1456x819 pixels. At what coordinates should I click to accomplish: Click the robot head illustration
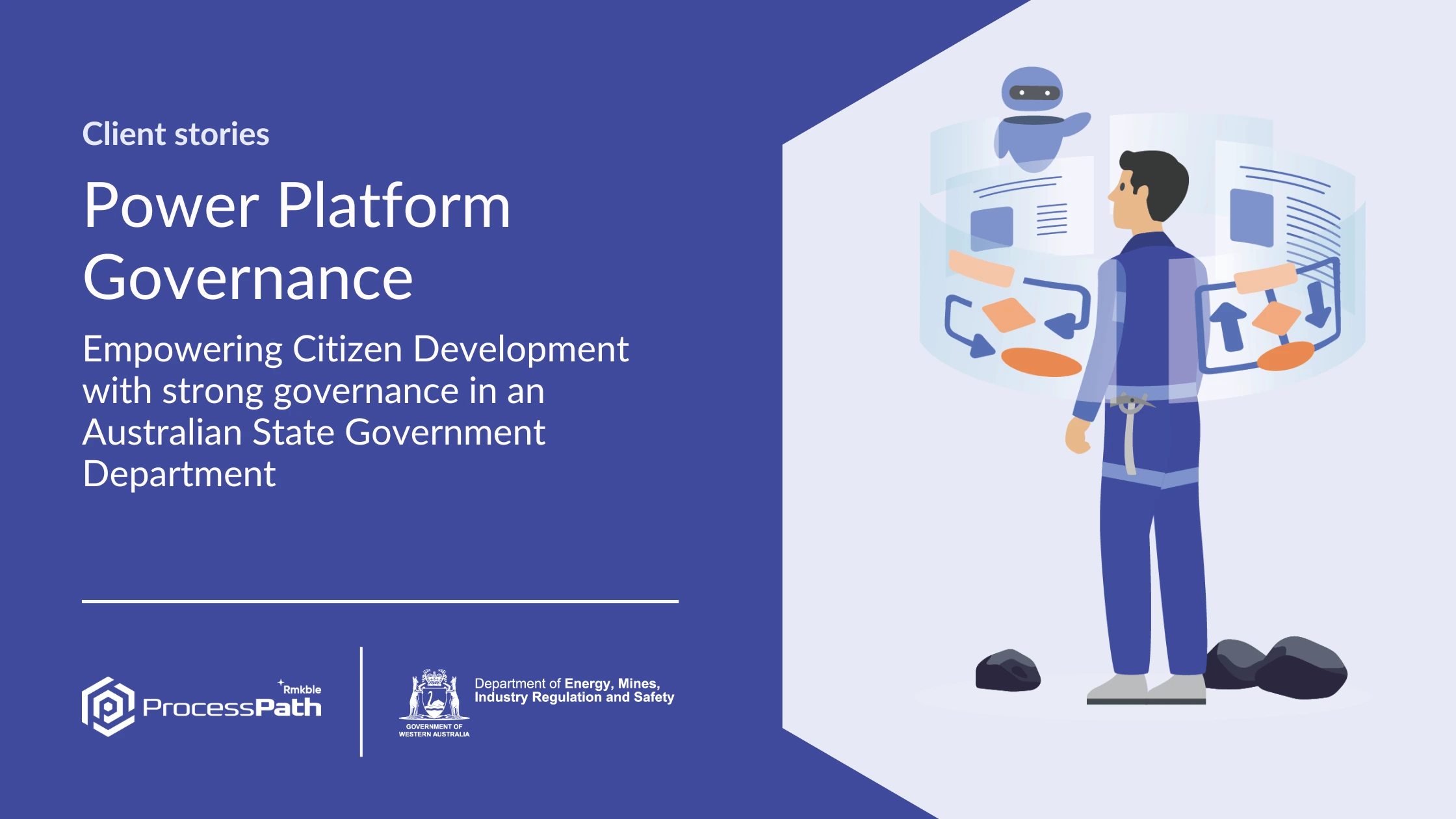(1032, 90)
